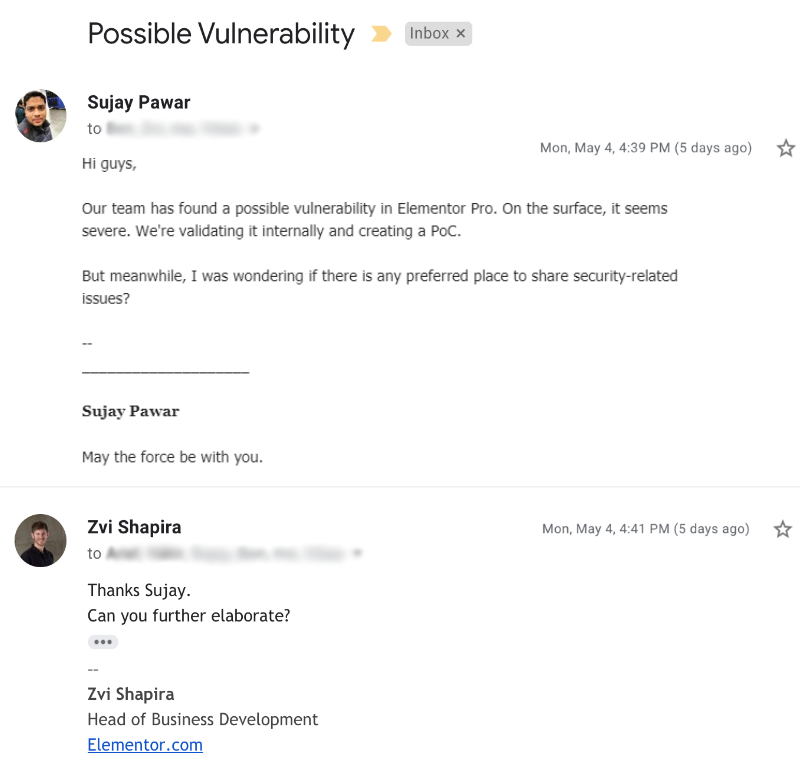800x760 pixels.
Task: Click the yellow importance marker beside the subject
Action: pyautogui.click(x=380, y=34)
